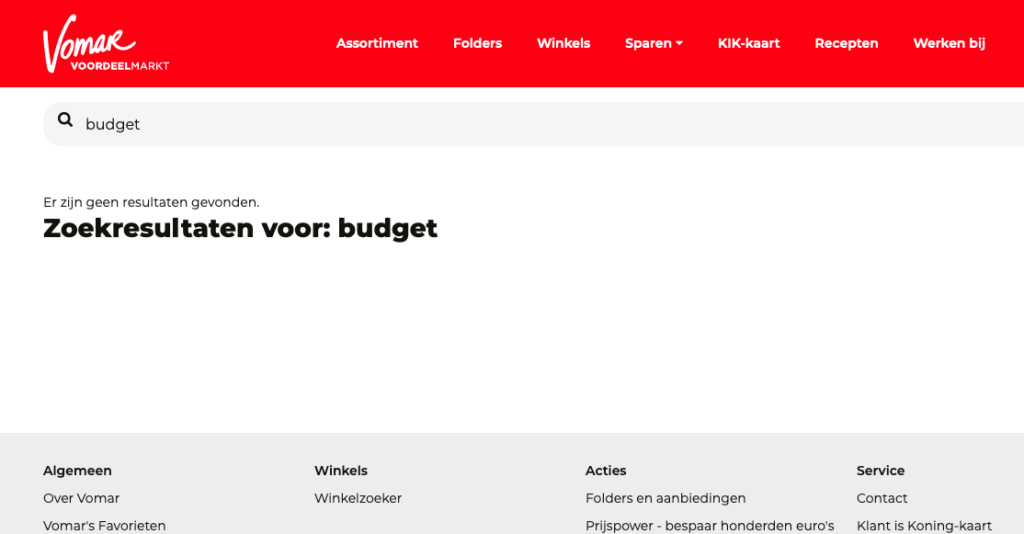Open Folders en aanbiedingen link
This screenshot has height=534, width=1024.
pyautogui.click(x=665, y=498)
